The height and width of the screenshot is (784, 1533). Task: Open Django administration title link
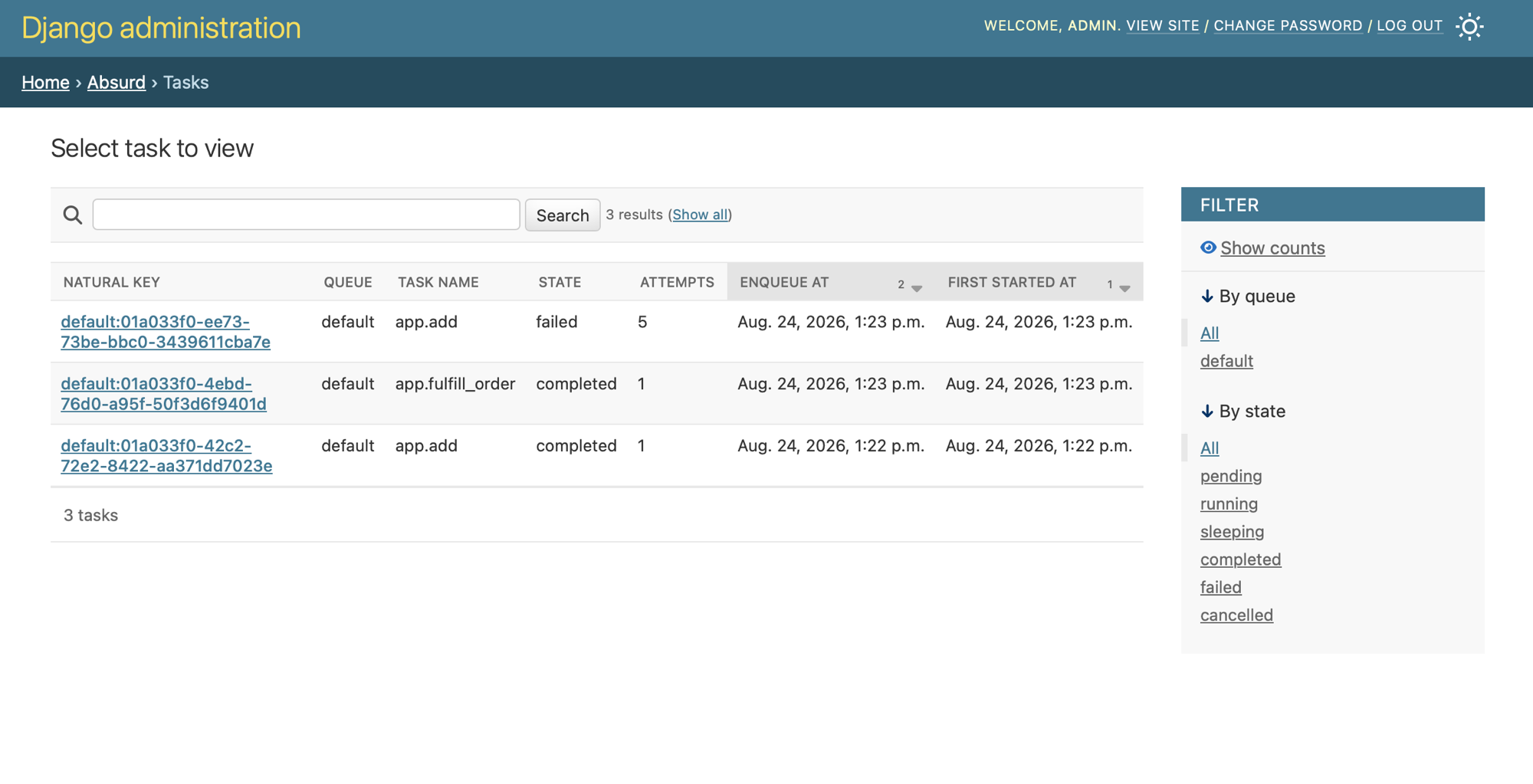[161, 28]
